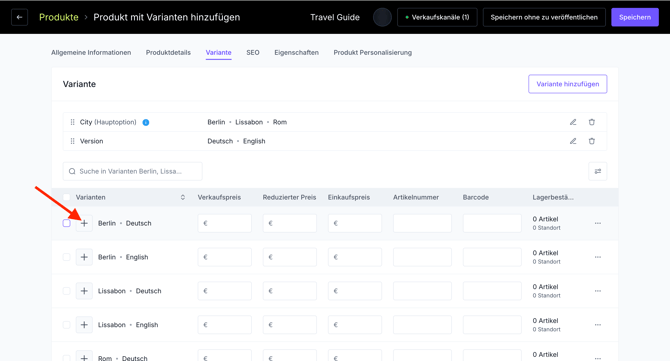Click Verkaufspreis field for Berlin Deutsch
This screenshot has width=670, height=361.
point(225,223)
